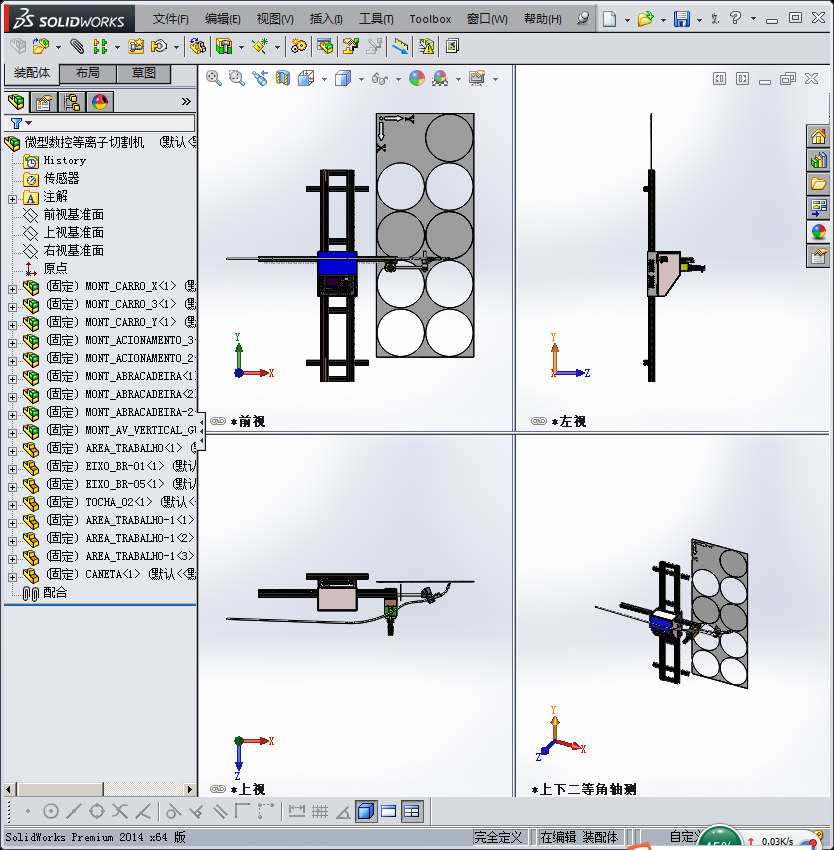Screen dimensions: 834x850
Task: Click the >> chevron to expand the panel toolbar
Action: click(185, 101)
